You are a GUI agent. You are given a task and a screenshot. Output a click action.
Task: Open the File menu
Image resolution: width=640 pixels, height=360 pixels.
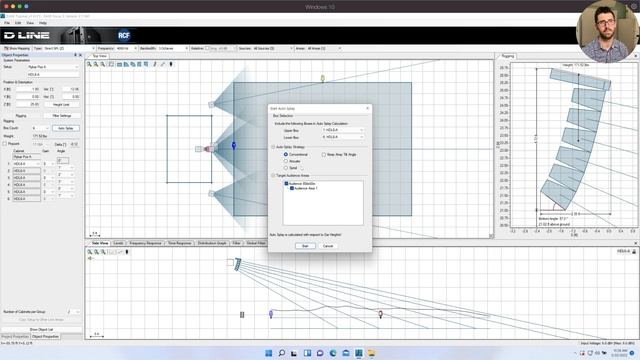click(x=7, y=23)
